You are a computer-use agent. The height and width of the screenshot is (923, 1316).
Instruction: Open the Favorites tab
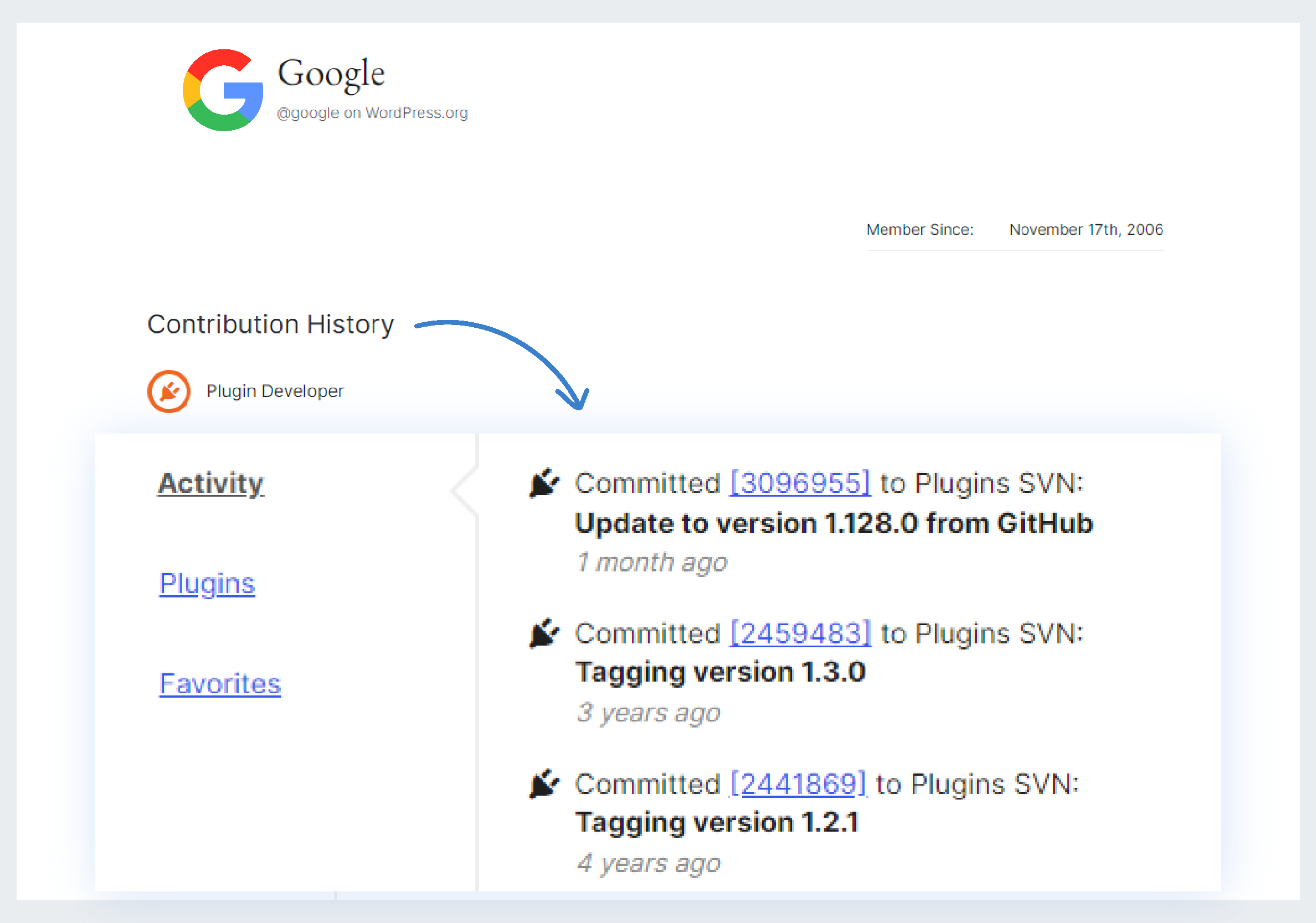(220, 683)
